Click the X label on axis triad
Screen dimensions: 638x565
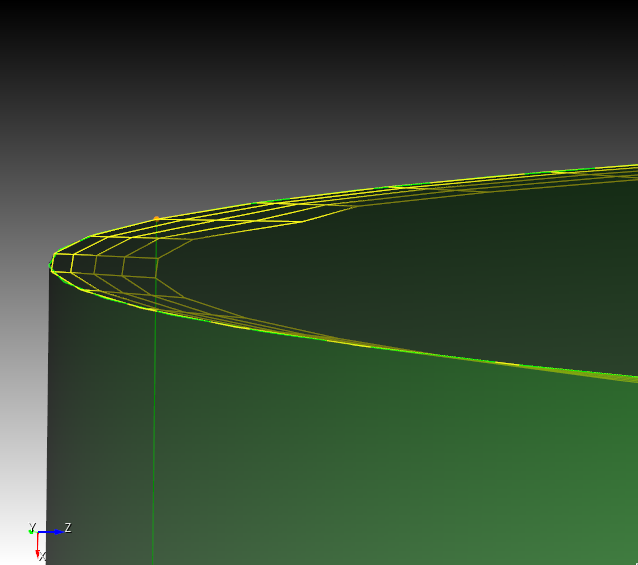(x=43, y=557)
